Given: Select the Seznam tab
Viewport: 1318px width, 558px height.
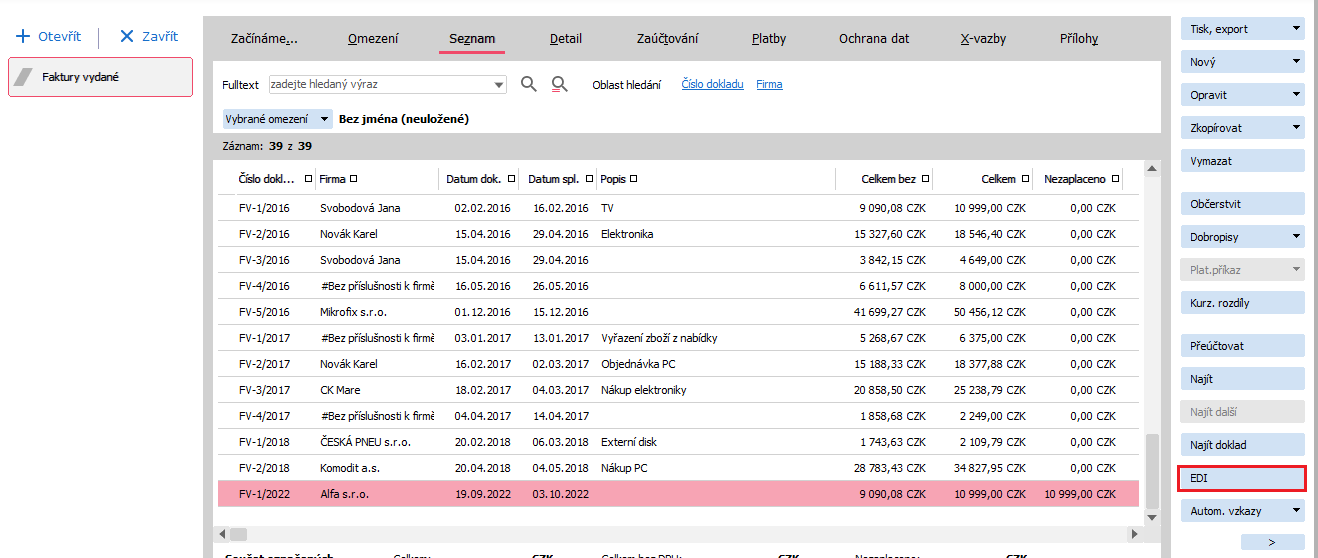Looking at the screenshot, I should coord(472,39).
